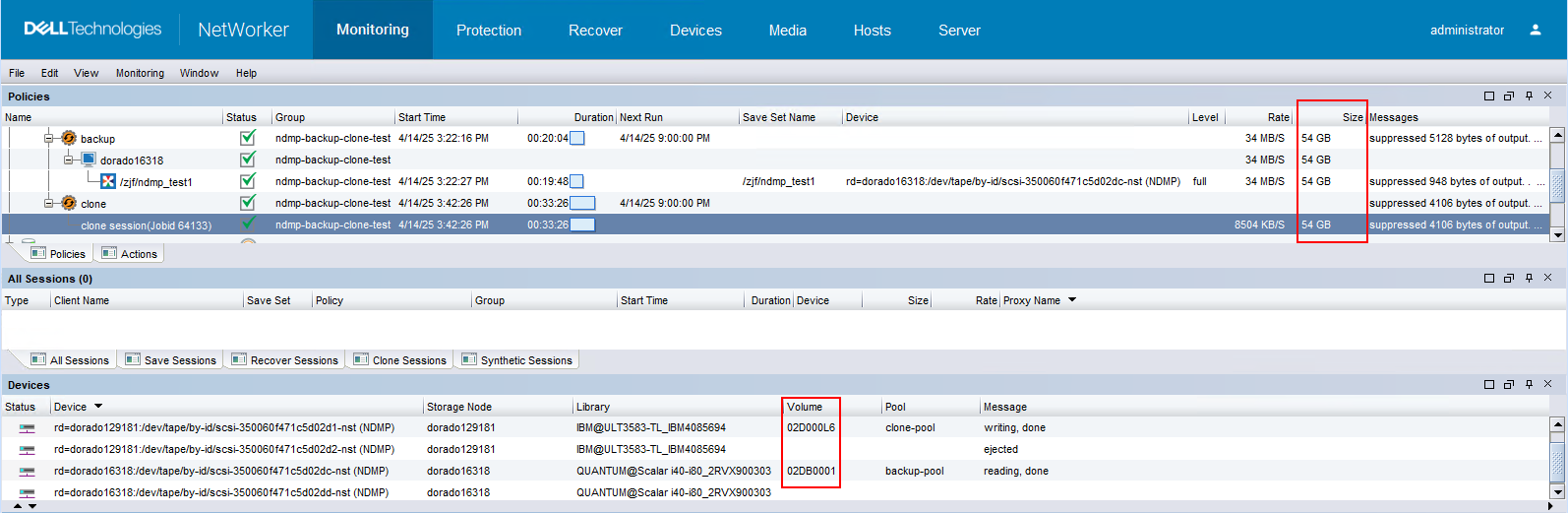This screenshot has width=1568, height=513.
Task: Click the status check of clone session row
Action: pos(248,224)
